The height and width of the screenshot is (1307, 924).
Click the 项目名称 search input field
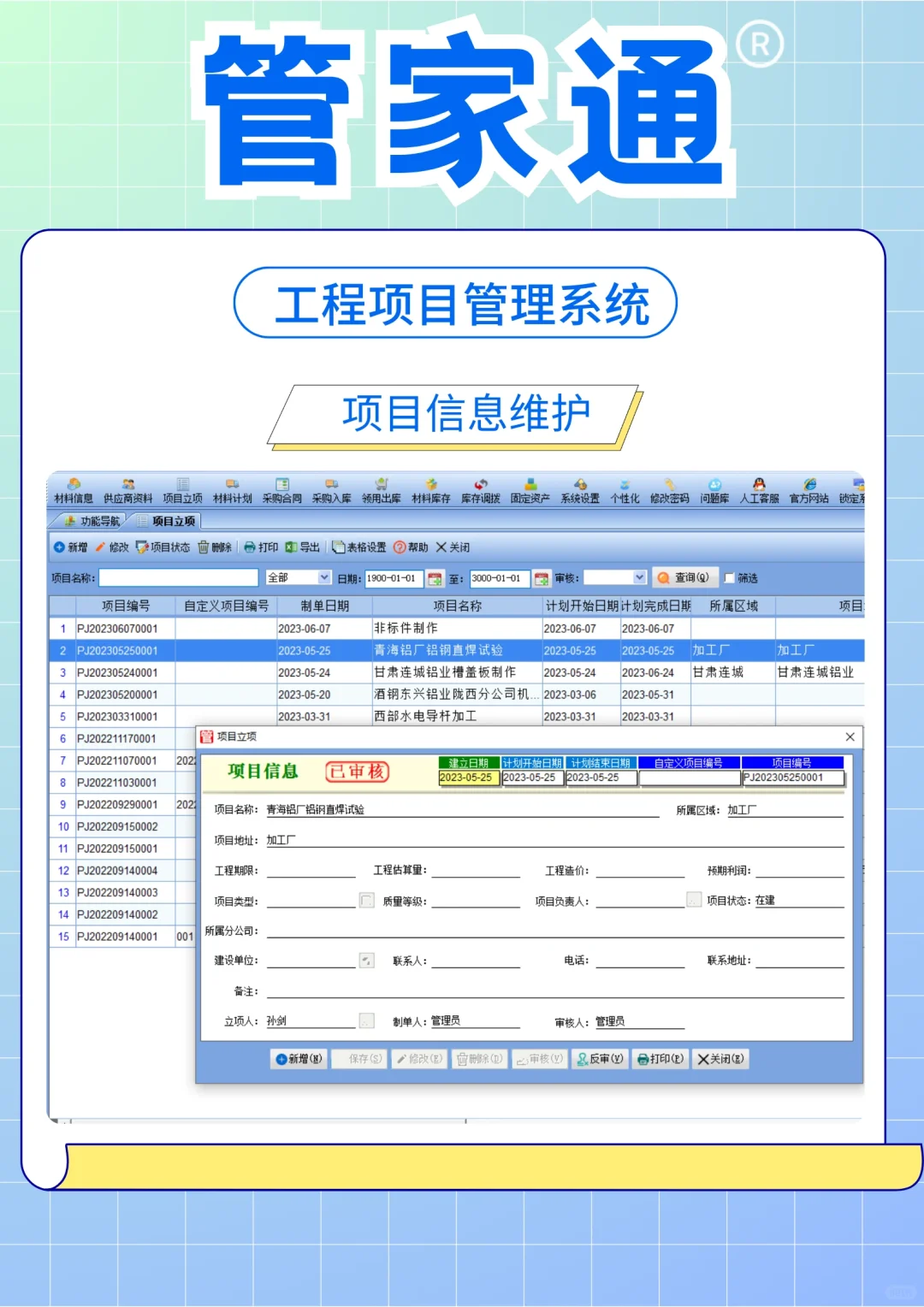[178, 578]
